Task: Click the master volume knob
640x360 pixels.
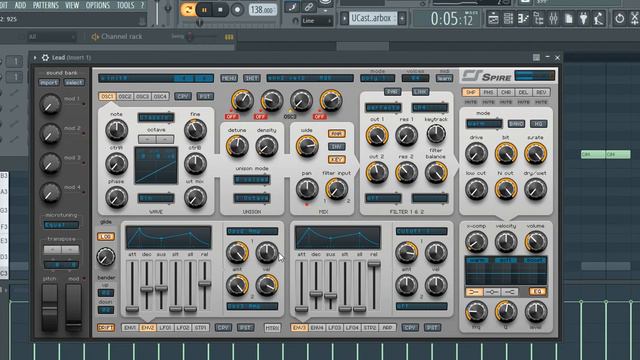Action: click(x=536, y=242)
